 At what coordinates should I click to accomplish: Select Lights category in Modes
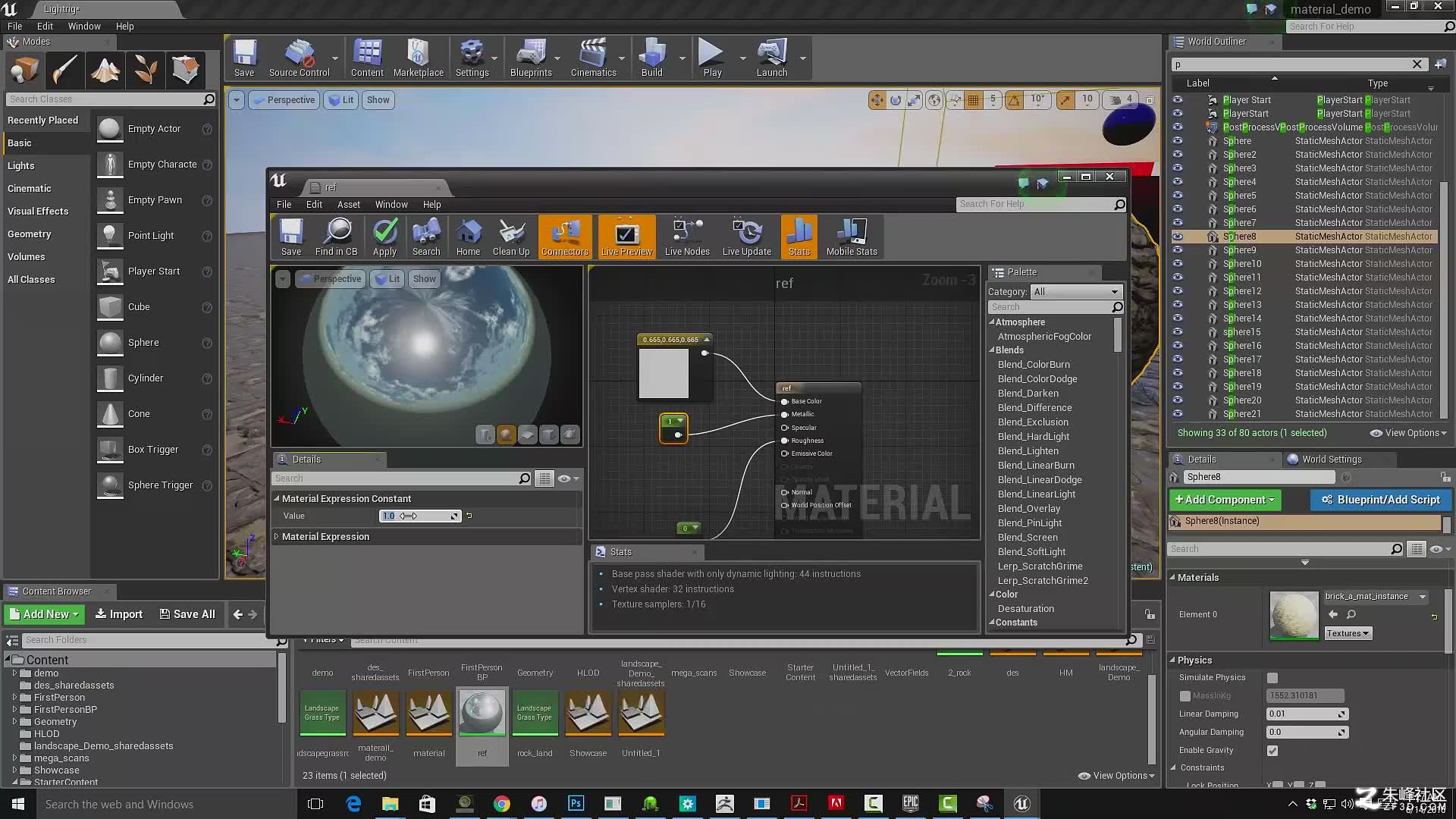click(x=21, y=166)
